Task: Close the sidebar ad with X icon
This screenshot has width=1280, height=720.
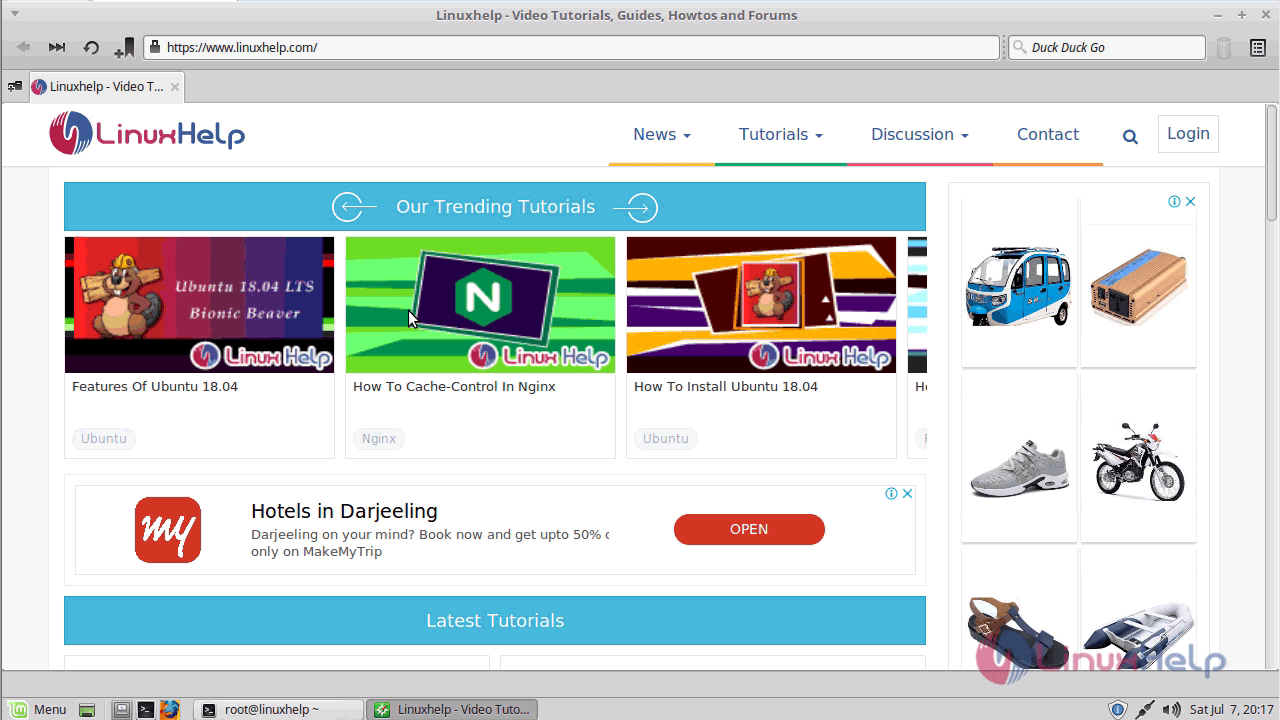Action: [x=1190, y=201]
